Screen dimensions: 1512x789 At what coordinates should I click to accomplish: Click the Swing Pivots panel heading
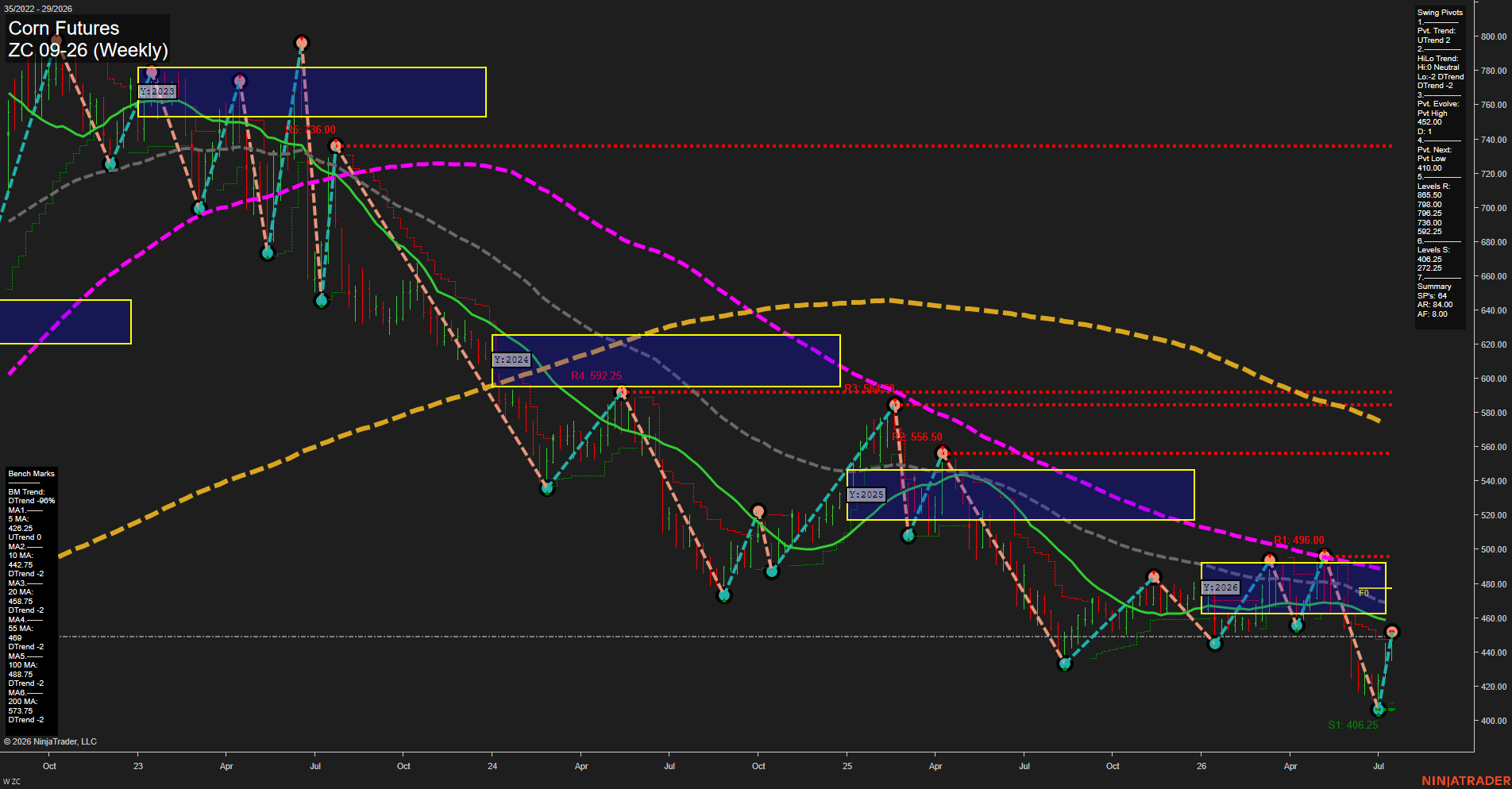tap(1440, 13)
